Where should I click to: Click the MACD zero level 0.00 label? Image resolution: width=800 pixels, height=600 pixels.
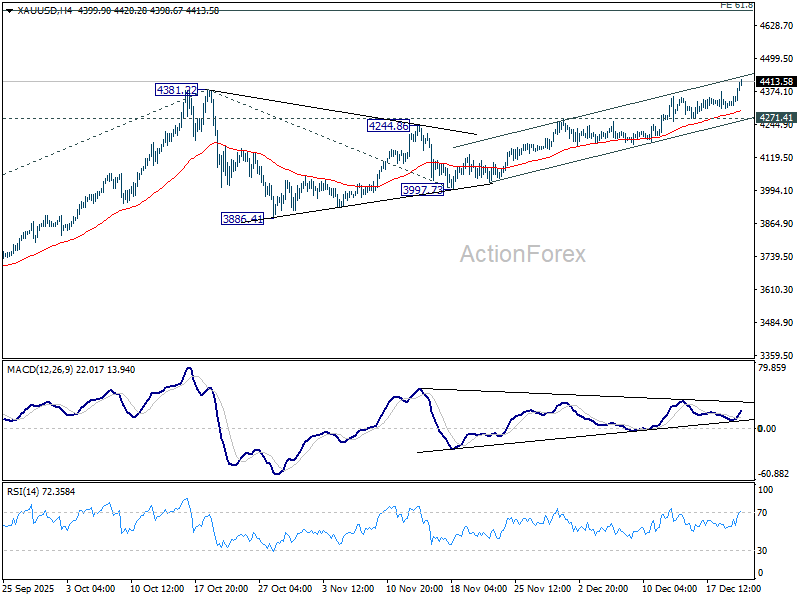pos(767,429)
